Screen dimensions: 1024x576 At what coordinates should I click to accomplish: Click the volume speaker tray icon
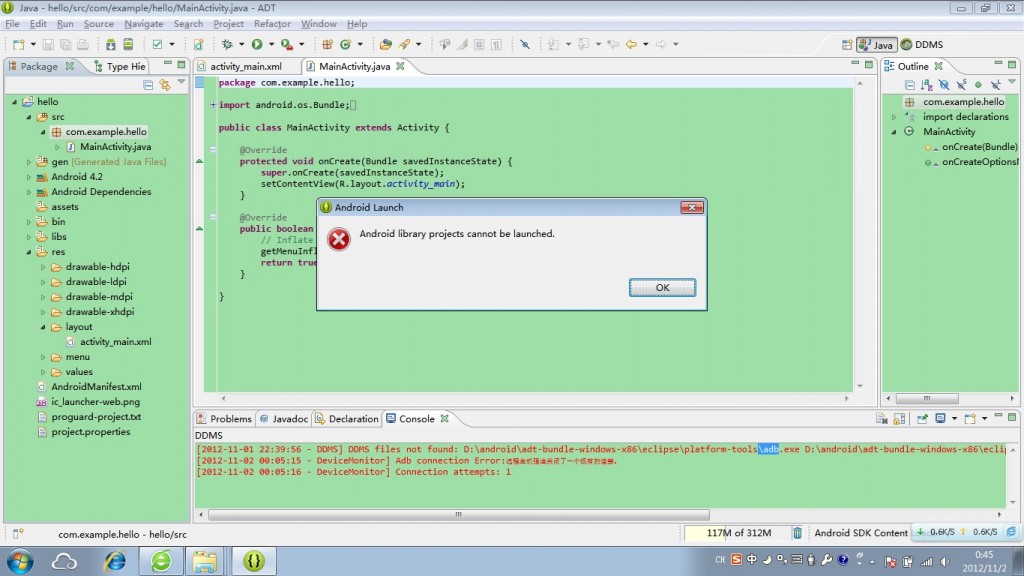(x=944, y=561)
